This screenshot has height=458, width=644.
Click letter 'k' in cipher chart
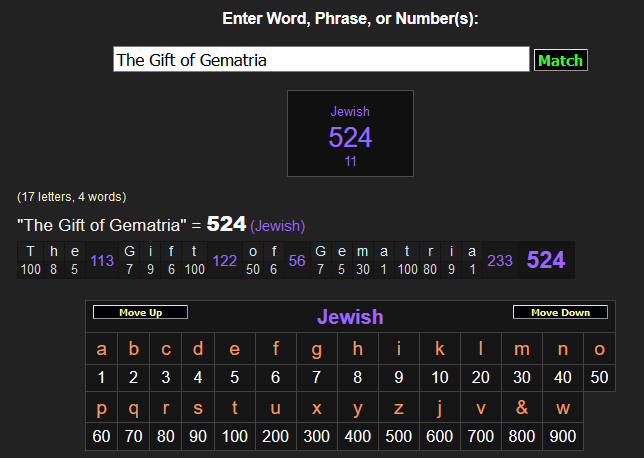(439, 349)
